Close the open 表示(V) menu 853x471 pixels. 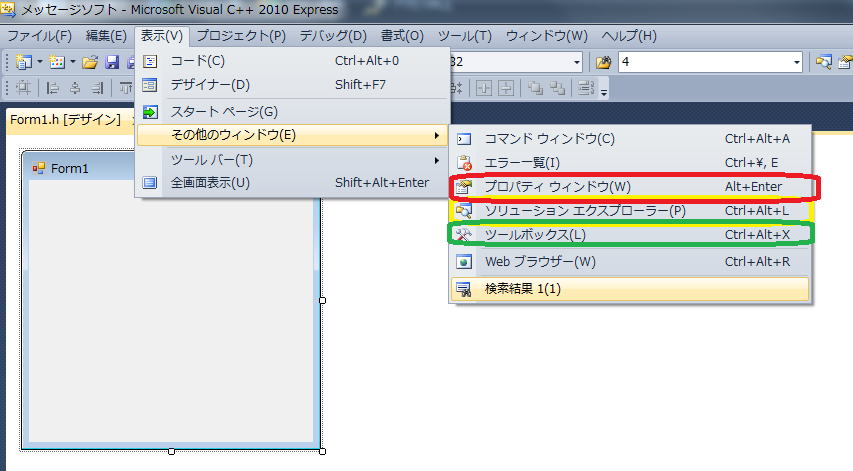point(162,36)
